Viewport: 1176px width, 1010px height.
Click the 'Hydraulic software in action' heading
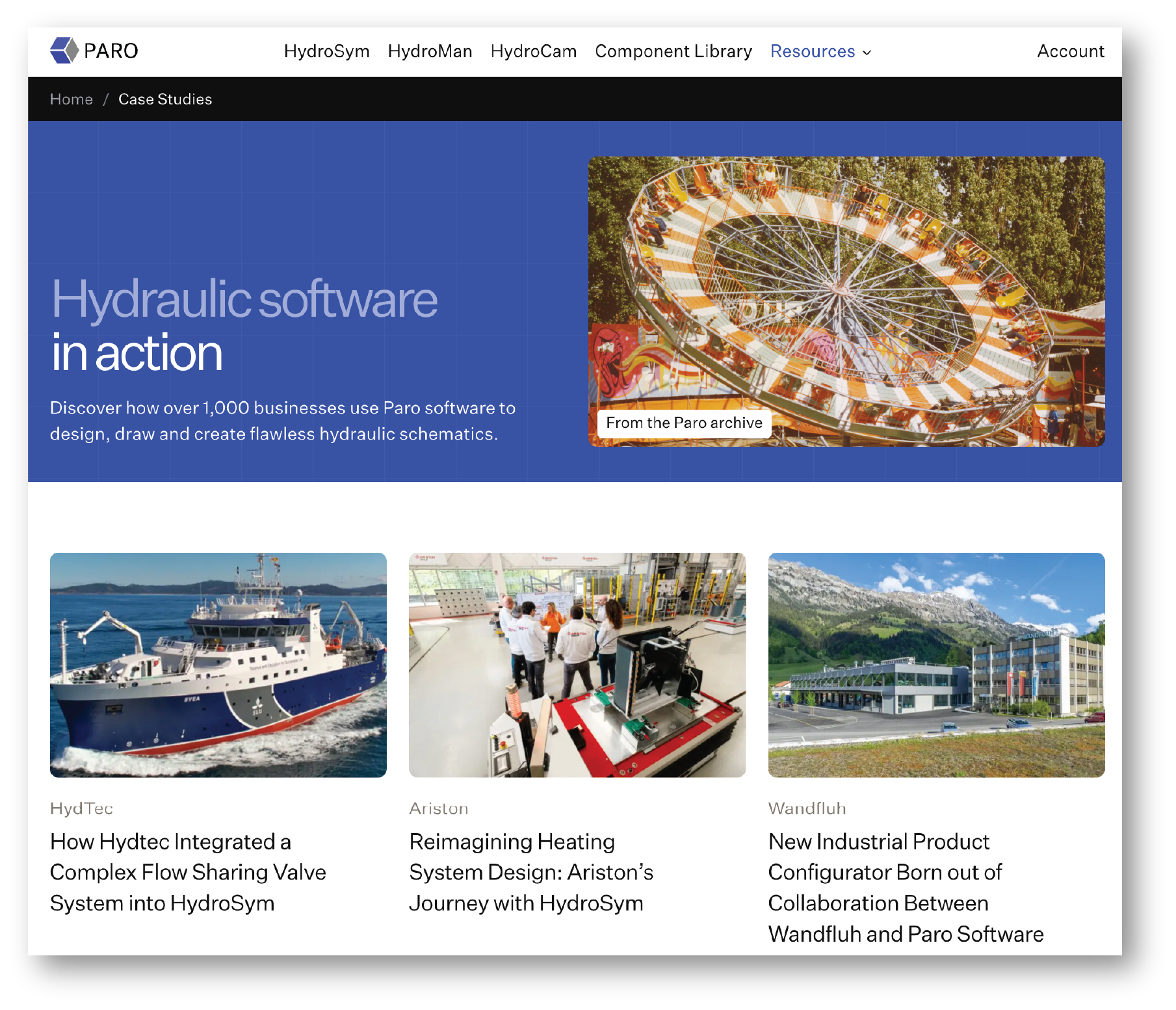[x=244, y=325]
